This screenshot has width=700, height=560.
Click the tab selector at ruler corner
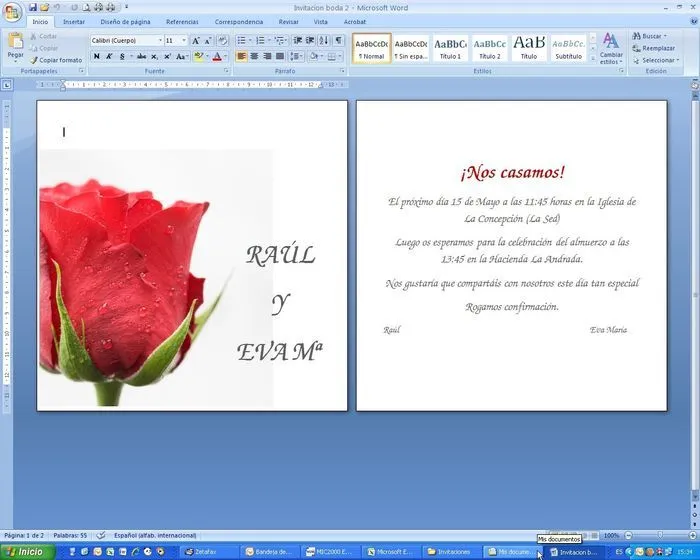click(7, 84)
